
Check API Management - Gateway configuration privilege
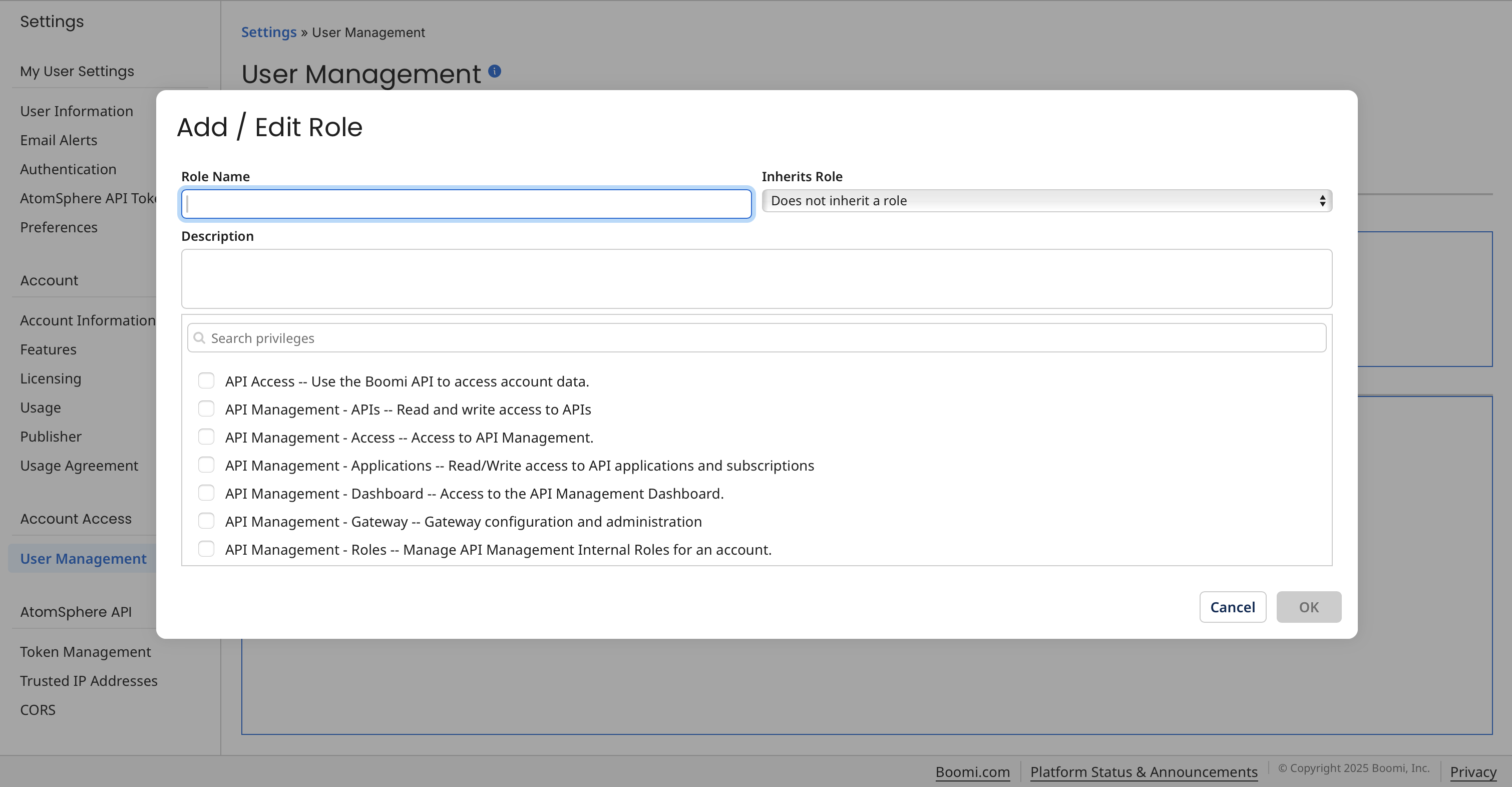pos(206,521)
